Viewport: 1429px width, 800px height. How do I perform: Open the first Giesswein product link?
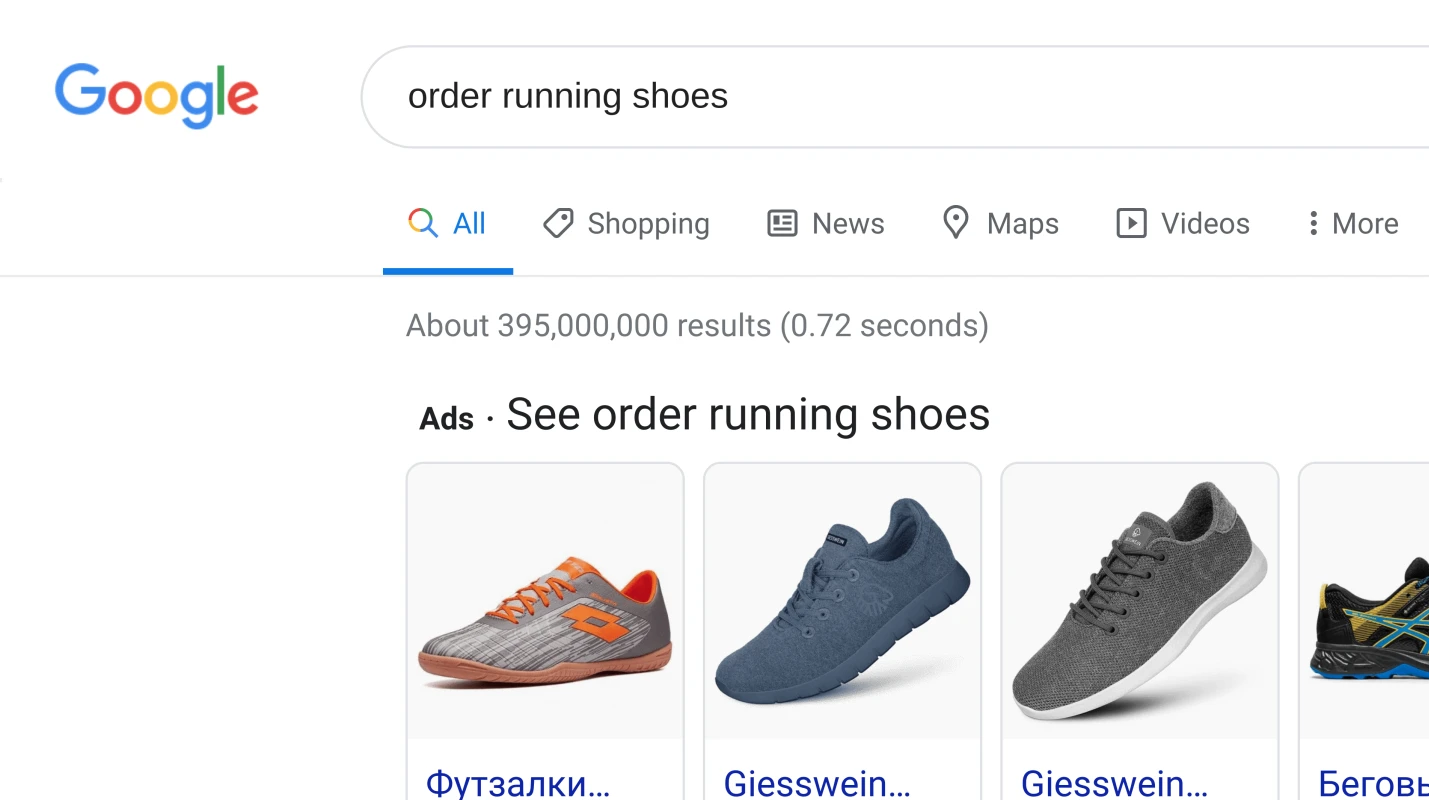(816, 783)
